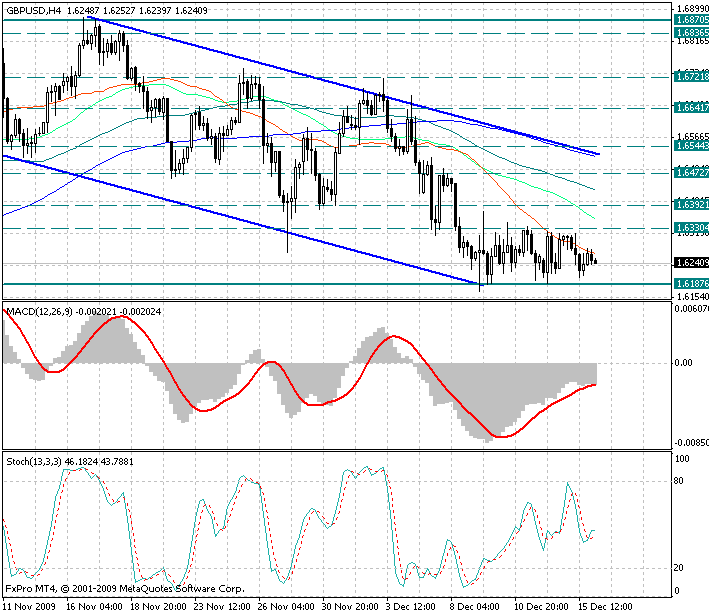Click the 16 Nov 04:00 time label
Viewport: 709px width, 614px height.
tap(94, 606)
